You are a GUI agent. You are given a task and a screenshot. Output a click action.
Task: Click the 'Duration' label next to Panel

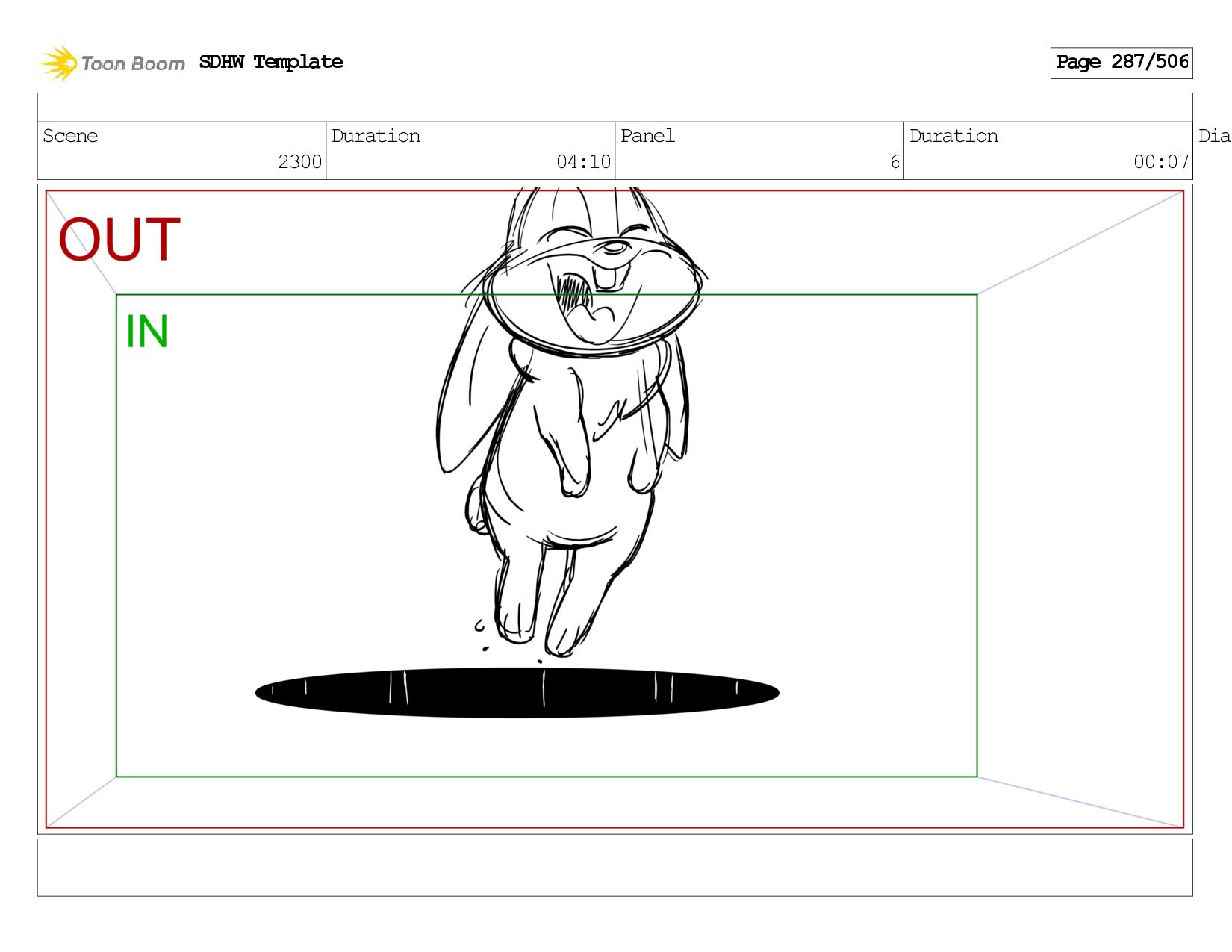tap(953, 136)
